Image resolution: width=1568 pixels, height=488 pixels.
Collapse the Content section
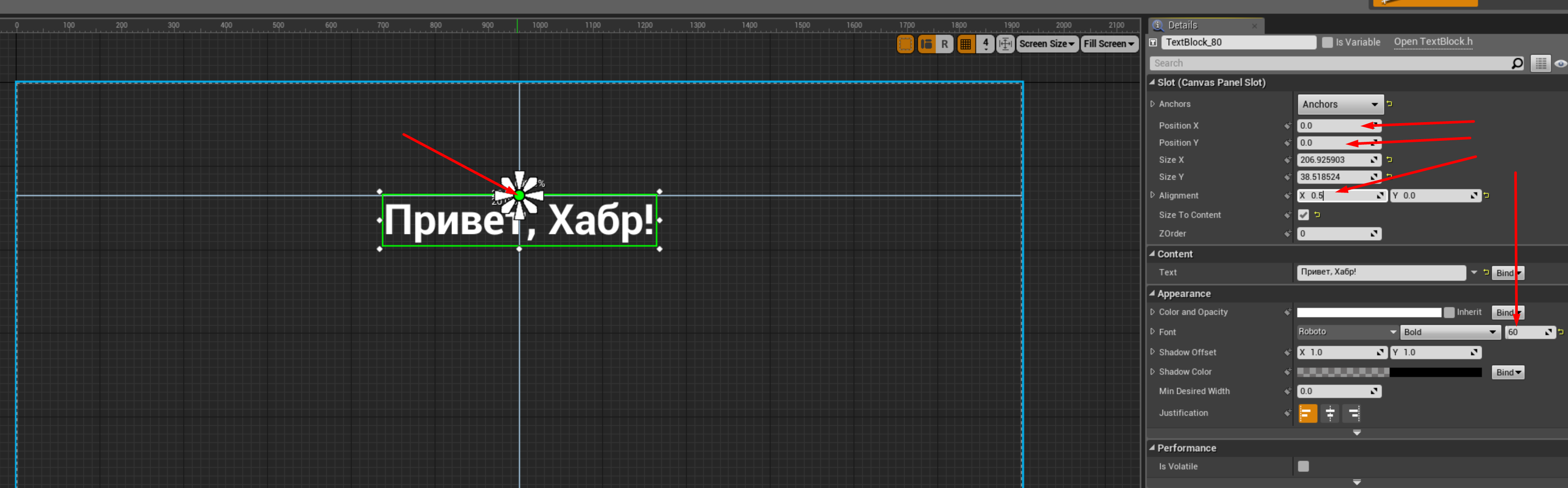(x=1152, y=254)
